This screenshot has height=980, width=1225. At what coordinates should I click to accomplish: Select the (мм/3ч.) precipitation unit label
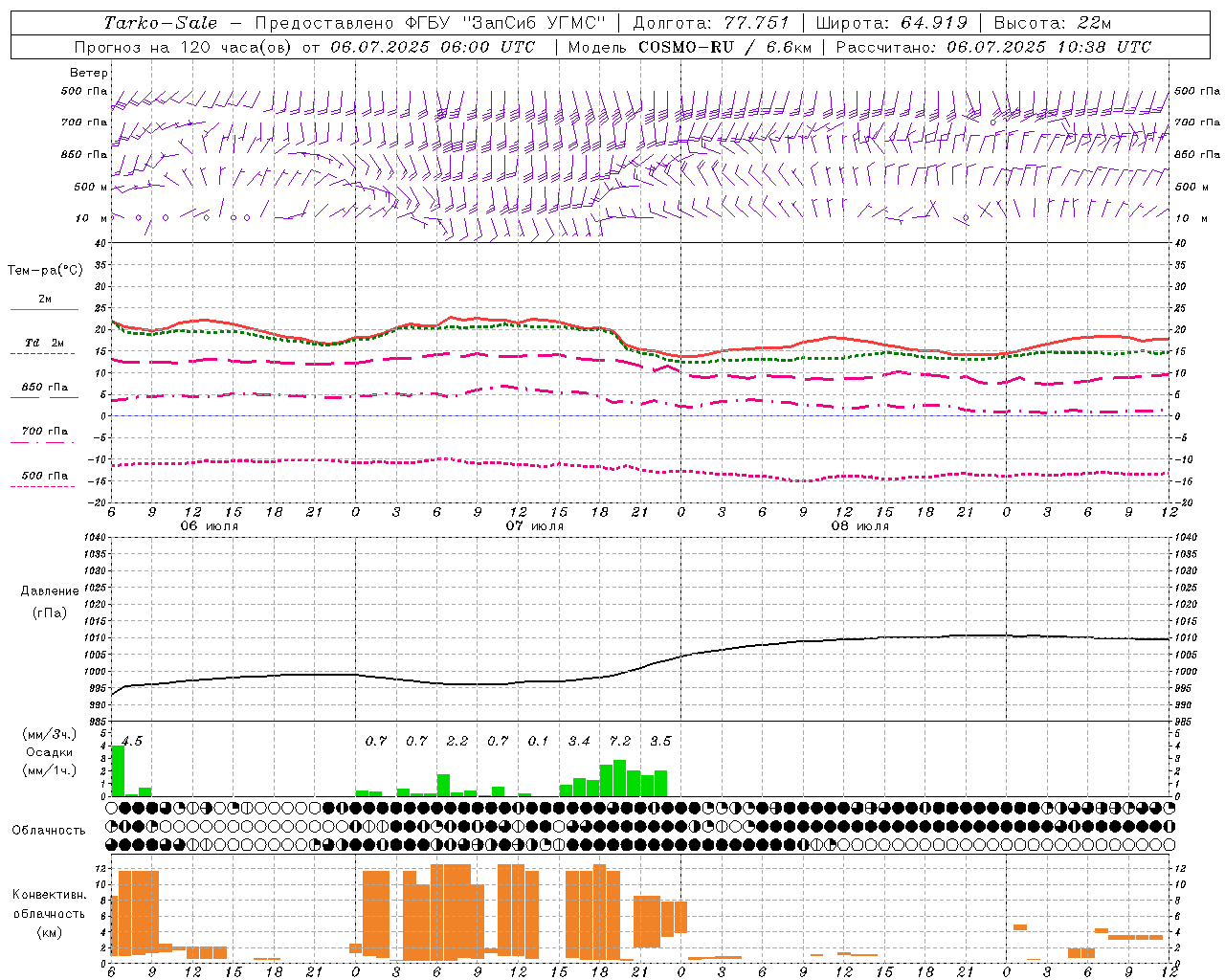[x=49, y=734]
